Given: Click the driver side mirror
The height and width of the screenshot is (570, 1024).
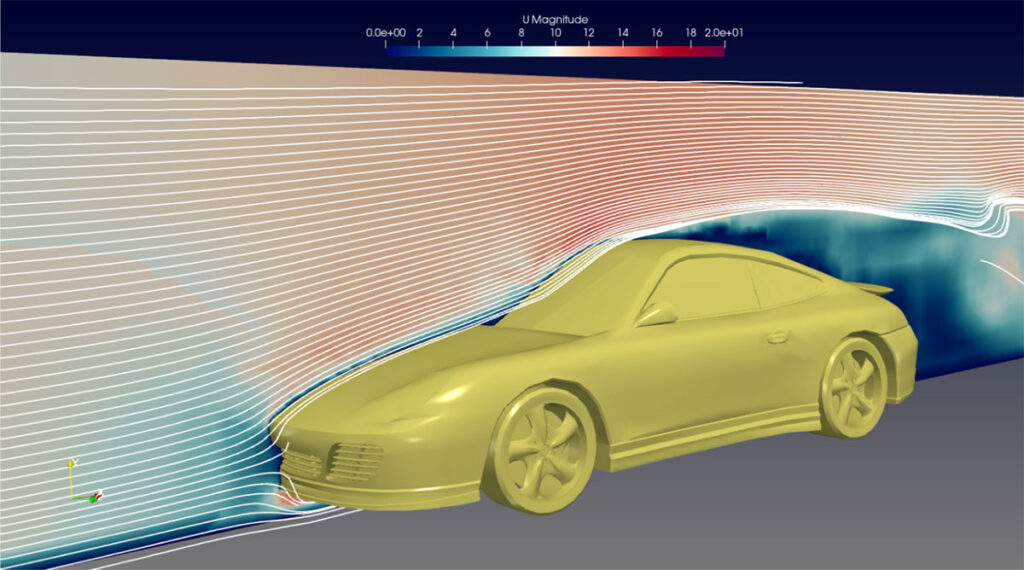Looking at the screenshot, I should coord(656,314).
